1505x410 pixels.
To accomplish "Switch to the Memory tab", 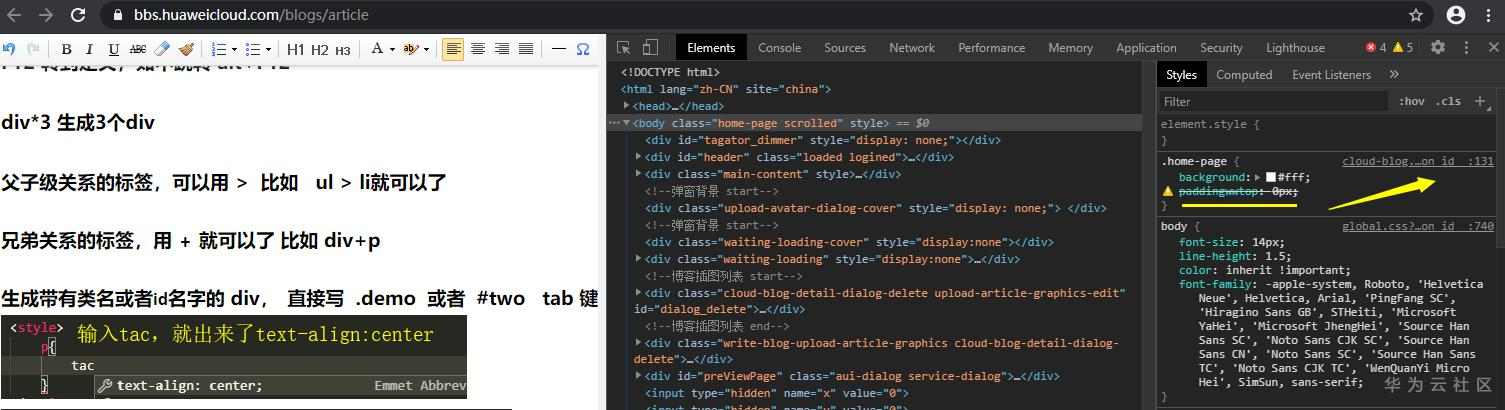I will pos(1070,47).
